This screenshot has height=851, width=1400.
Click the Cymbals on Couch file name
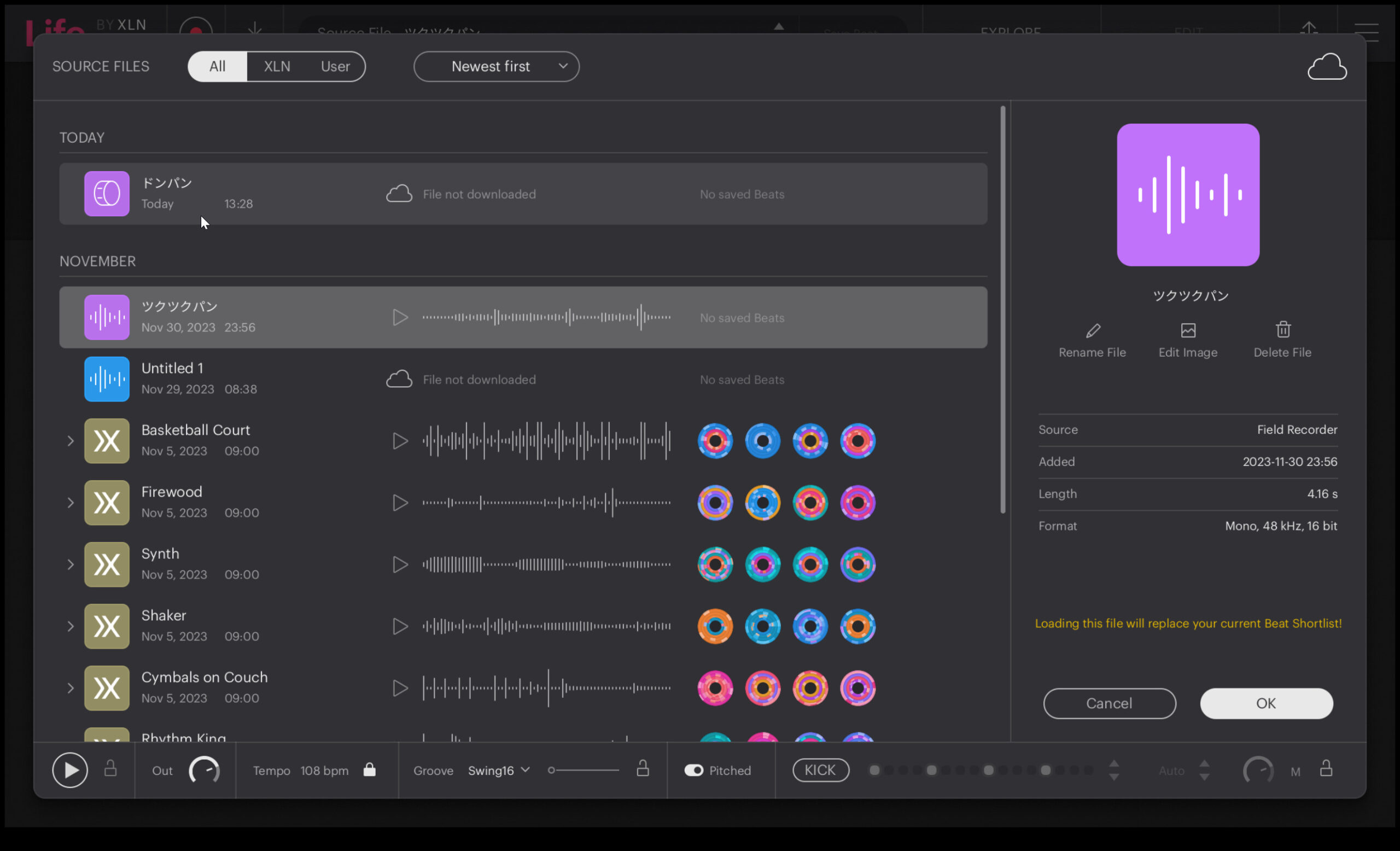[x=205, y=677]
